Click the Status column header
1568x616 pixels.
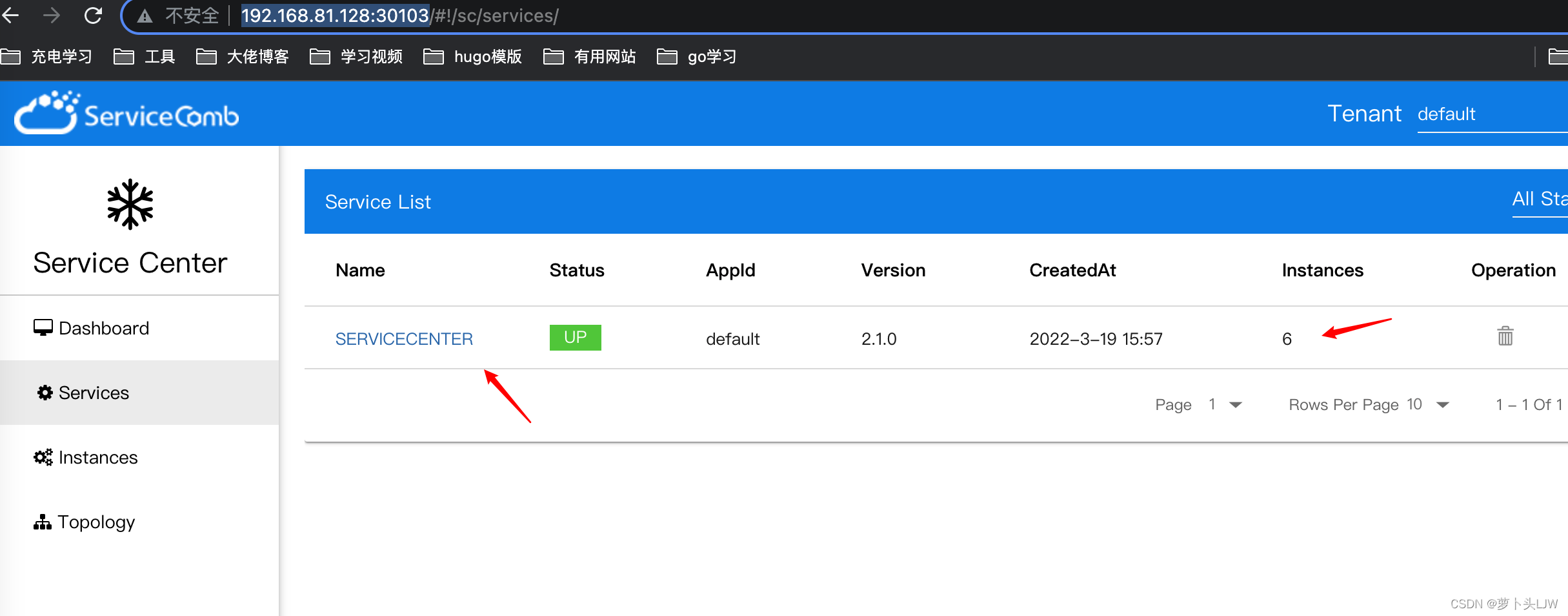point(577,270)
